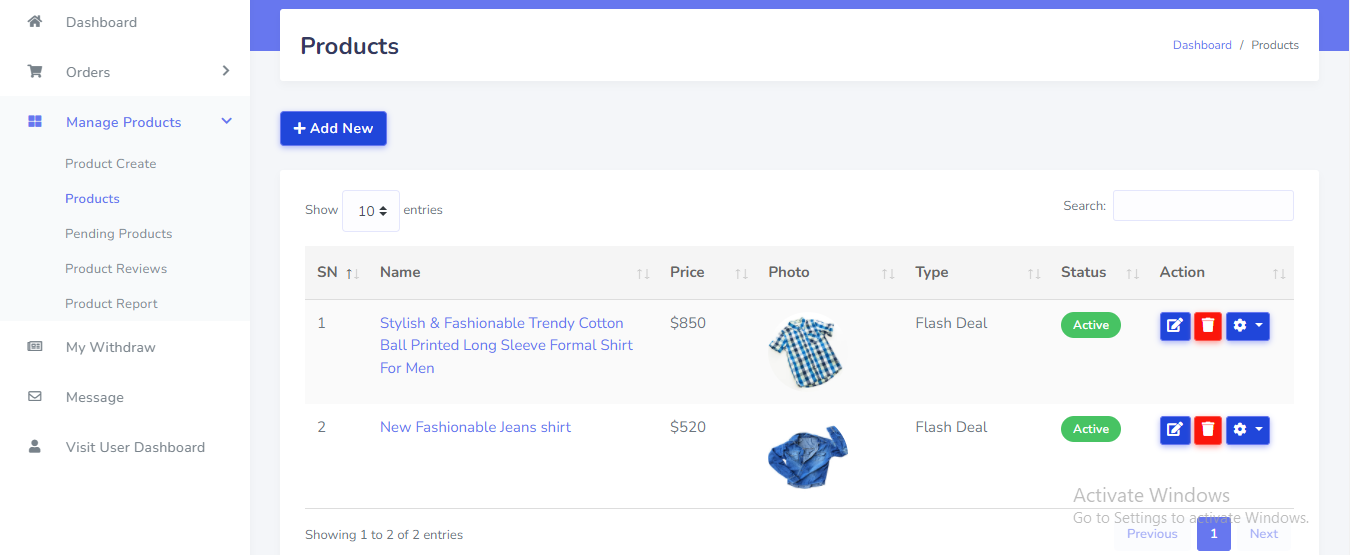Open settings dropdown for Jeans shirt row

pyautogui.click(x=1247, y=430)
